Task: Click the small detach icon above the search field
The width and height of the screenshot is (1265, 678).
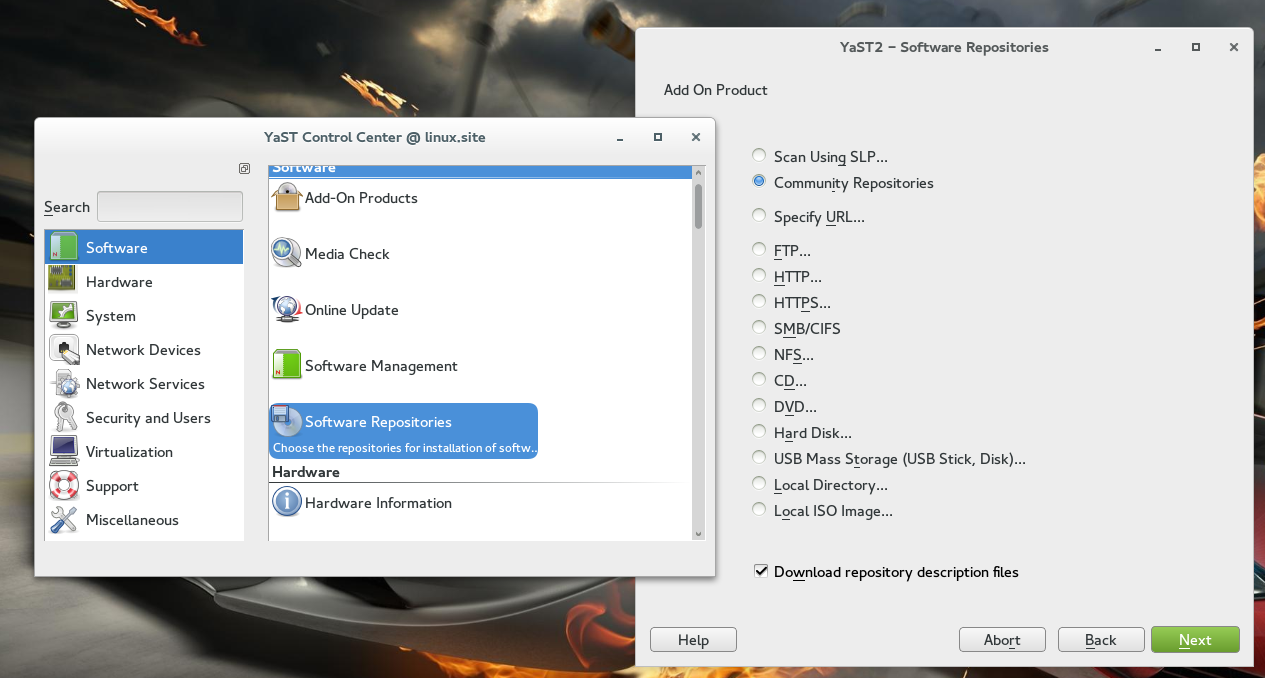Action: coord(244,169)
